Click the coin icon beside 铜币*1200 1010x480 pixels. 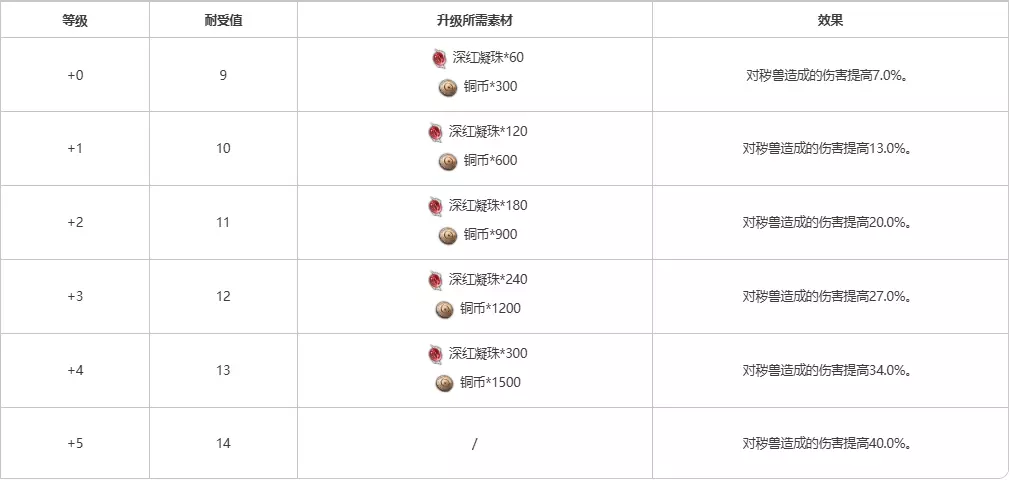[445, 309]
